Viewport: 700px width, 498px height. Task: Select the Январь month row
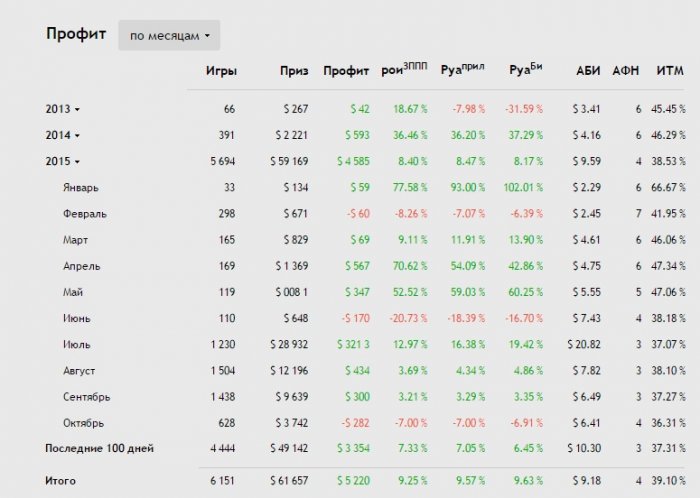coord(82,187)
